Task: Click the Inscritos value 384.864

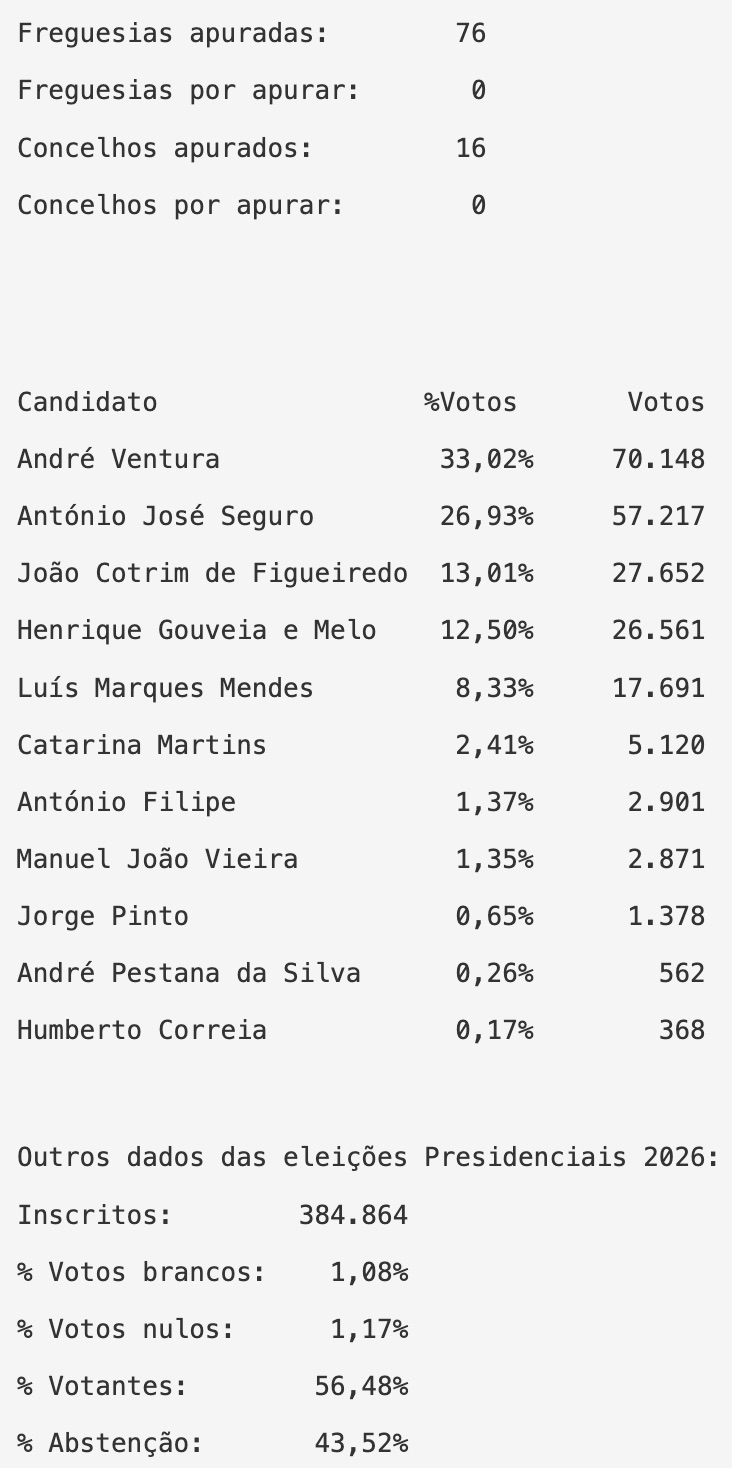Action: click(353, 1215)
